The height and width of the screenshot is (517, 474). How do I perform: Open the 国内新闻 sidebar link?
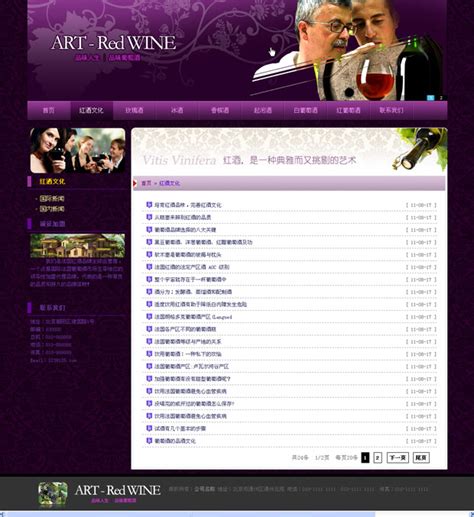(52, 209)
